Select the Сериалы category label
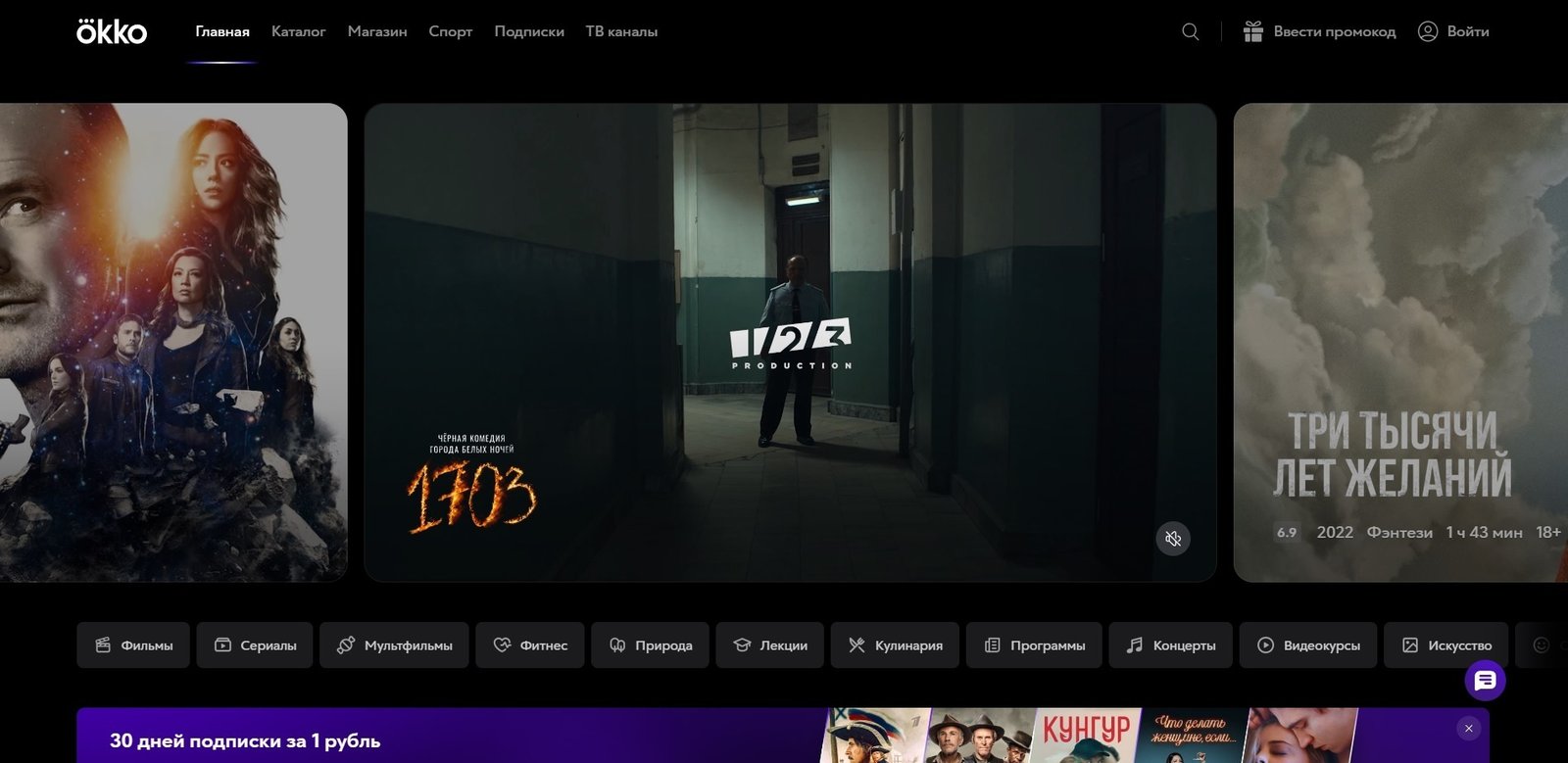The height and width of the screenshot is (763, 1568). point(269,645)
